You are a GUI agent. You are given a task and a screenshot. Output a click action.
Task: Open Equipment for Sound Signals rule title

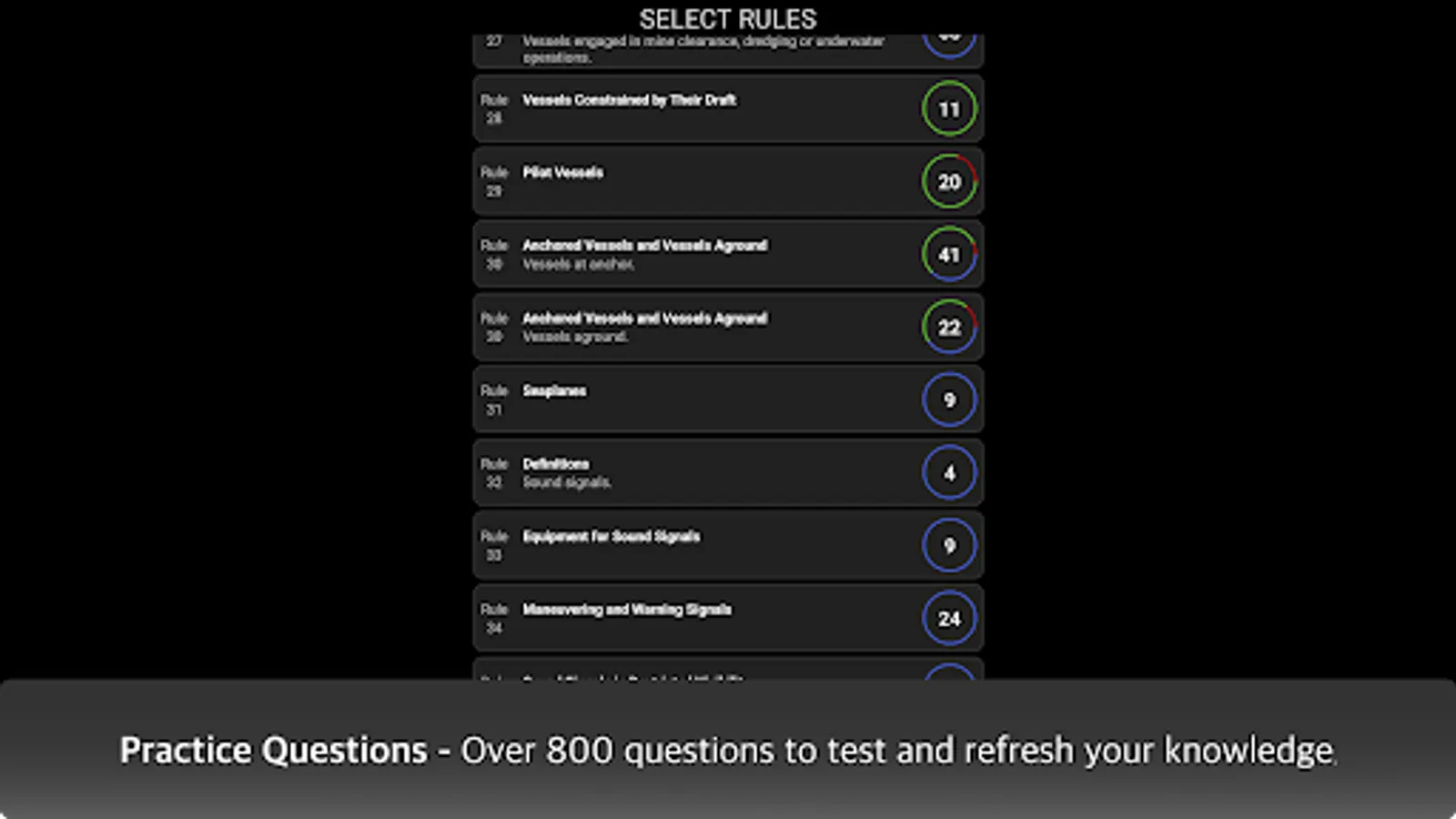611,537
